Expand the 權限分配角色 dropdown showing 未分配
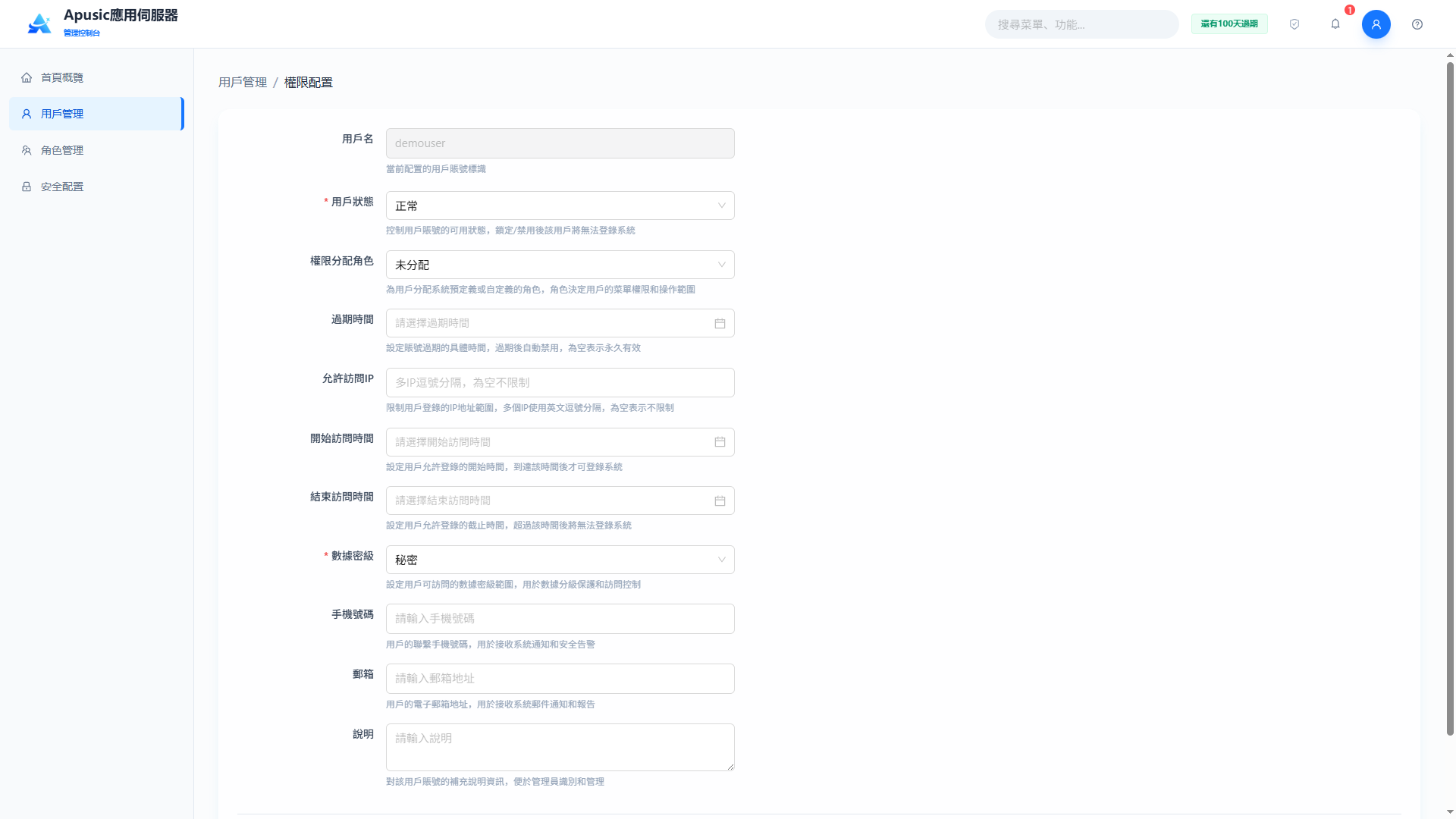 click(x=560, y=265)
